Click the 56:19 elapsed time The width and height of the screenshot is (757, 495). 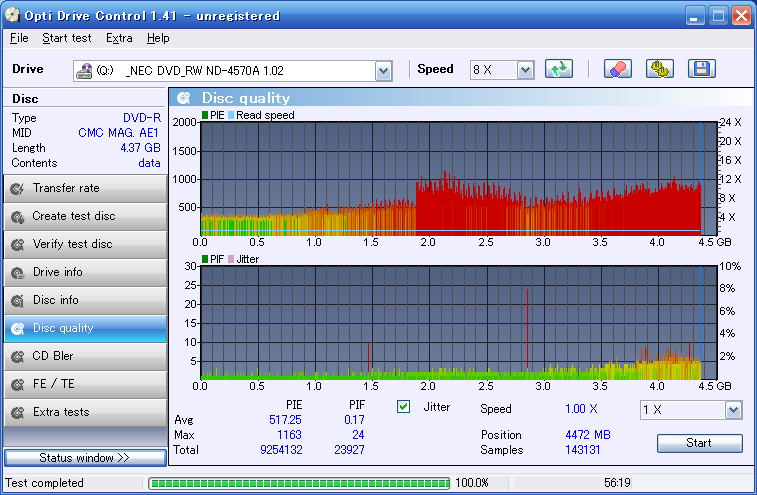coord(617,483)
